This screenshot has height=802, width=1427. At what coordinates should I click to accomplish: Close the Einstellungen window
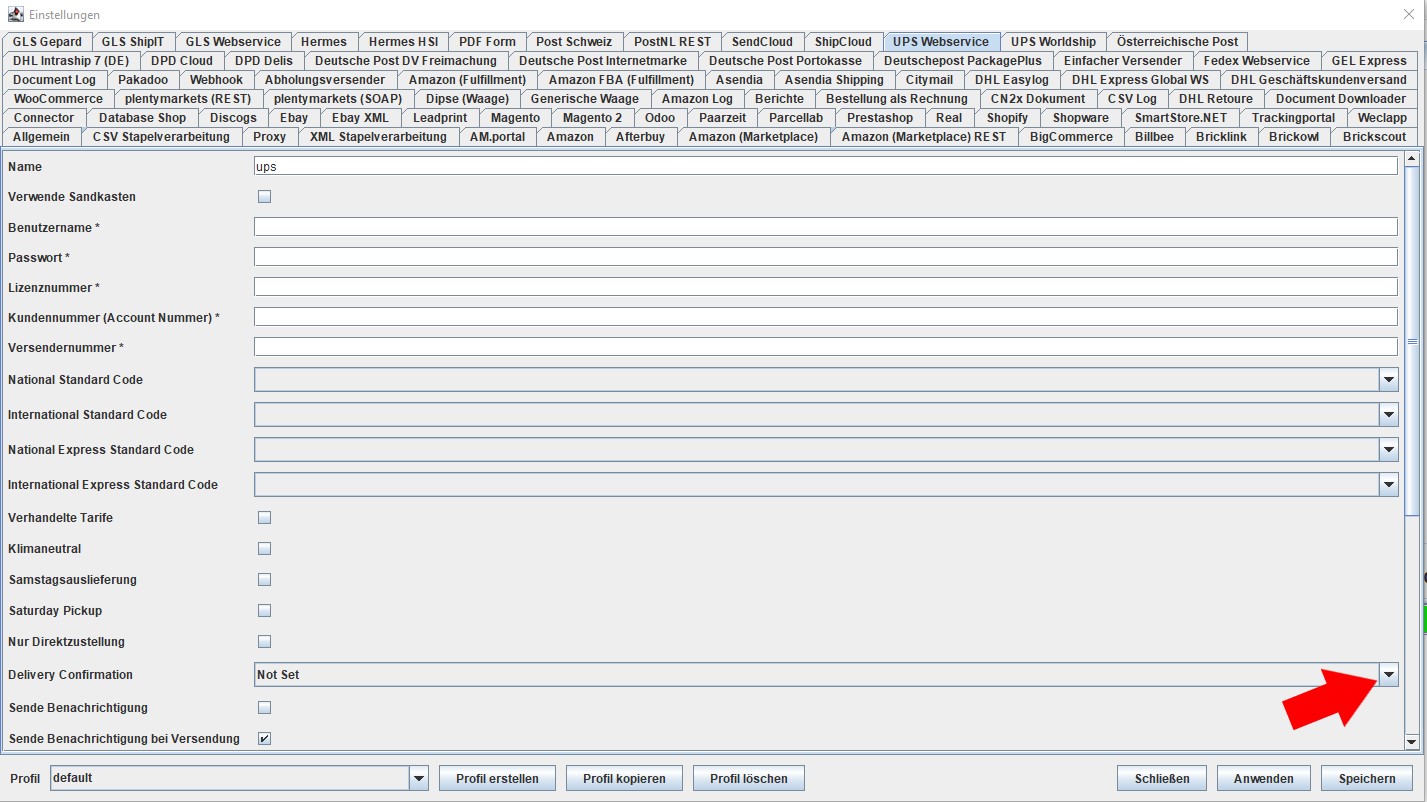[1409, 14]
